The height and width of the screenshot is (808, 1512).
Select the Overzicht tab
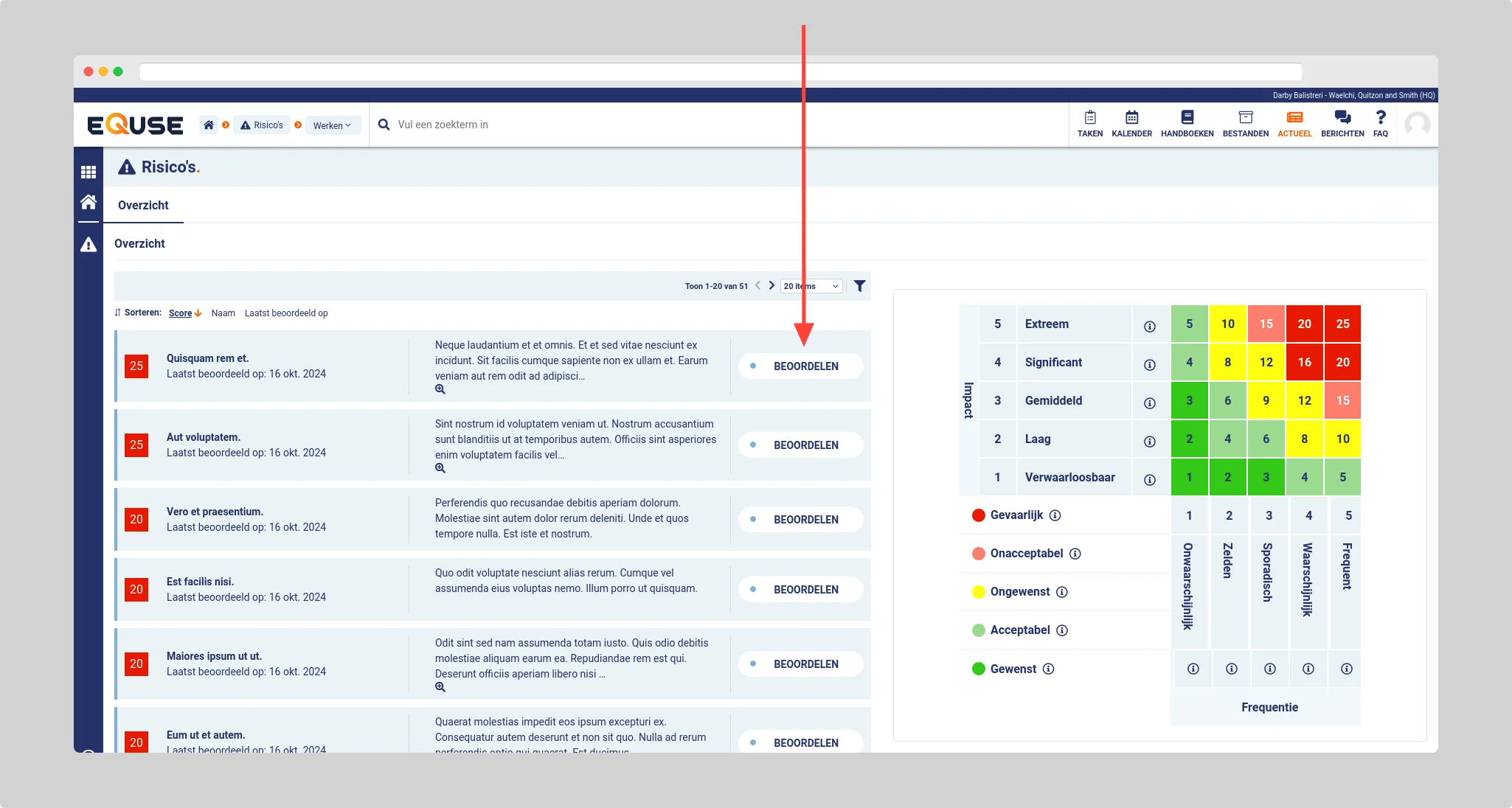pyautogui.click(x=143, y=206)
